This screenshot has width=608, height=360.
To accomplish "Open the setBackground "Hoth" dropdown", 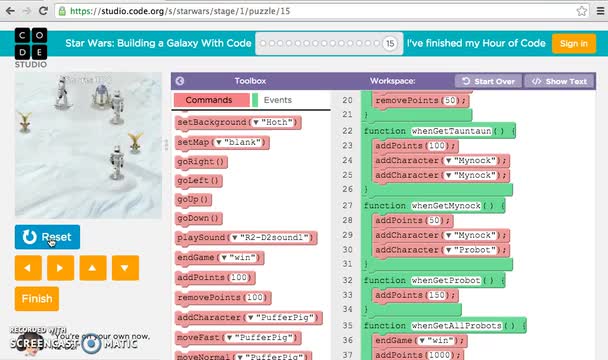I will point(274,123).
